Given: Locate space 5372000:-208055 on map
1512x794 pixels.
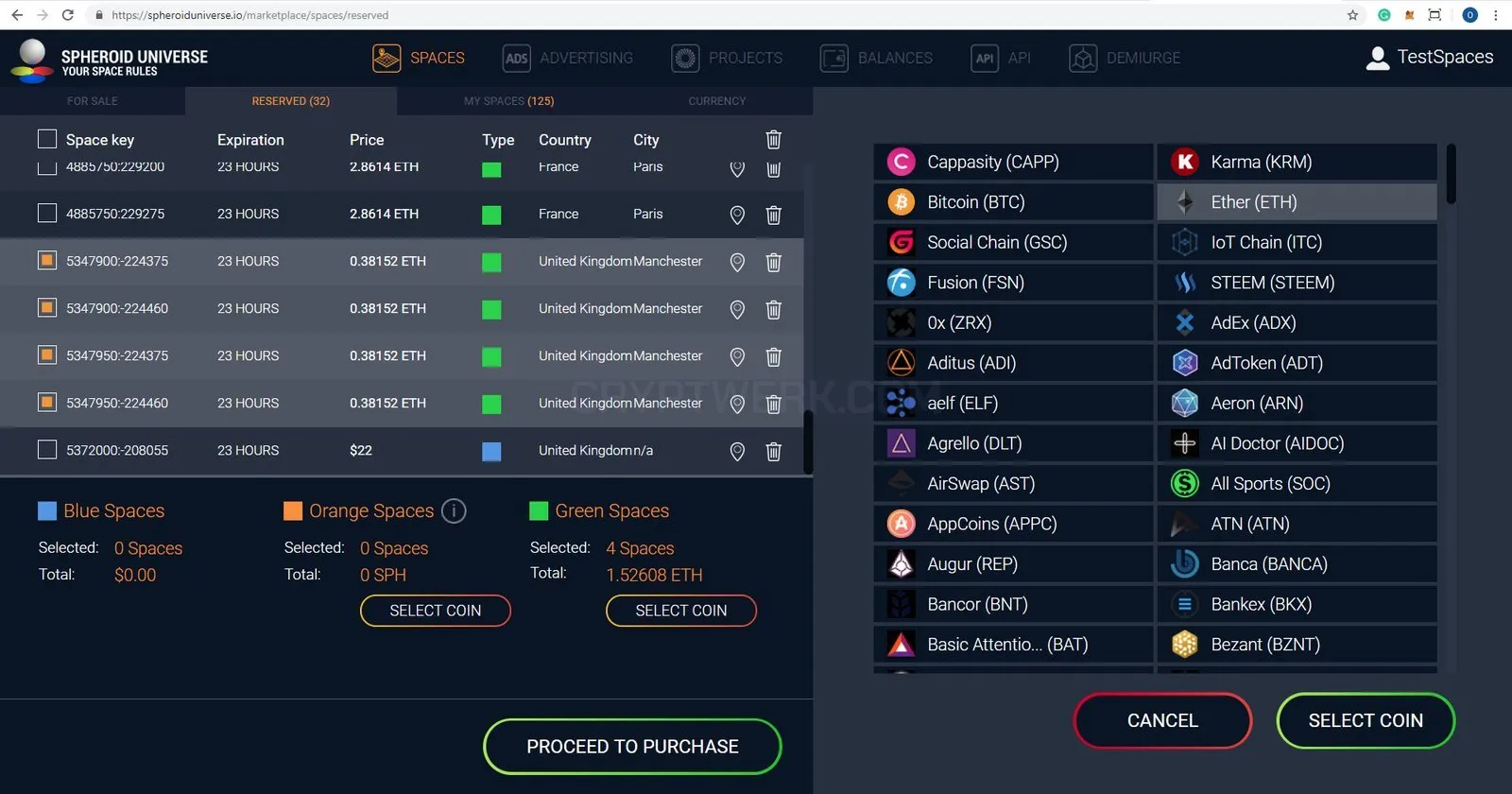Looking at the screenshot, I should (x=737, y=451).
